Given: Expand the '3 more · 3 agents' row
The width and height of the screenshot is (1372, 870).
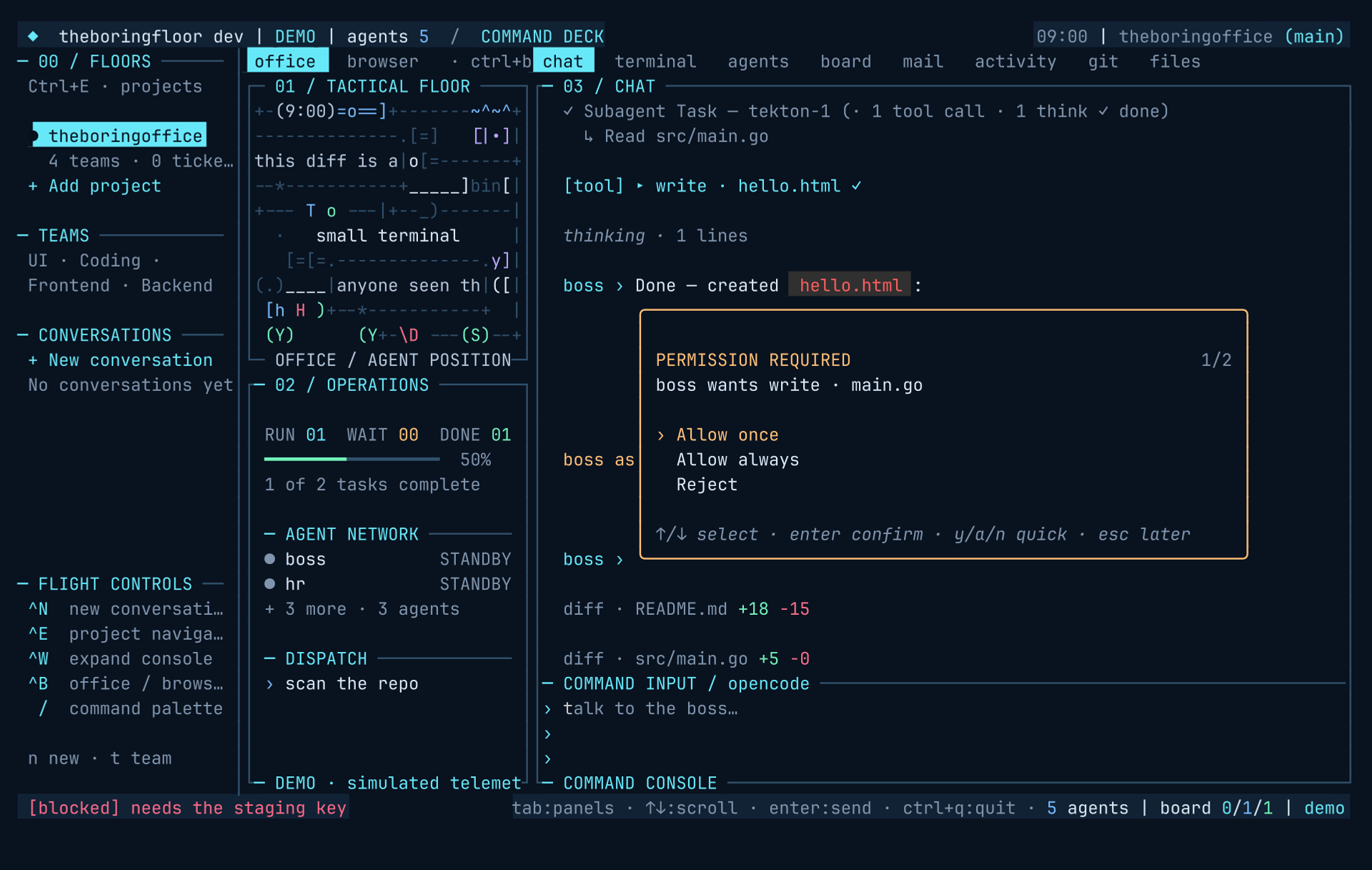Looking at the screenshot, I should click(362, 609).
